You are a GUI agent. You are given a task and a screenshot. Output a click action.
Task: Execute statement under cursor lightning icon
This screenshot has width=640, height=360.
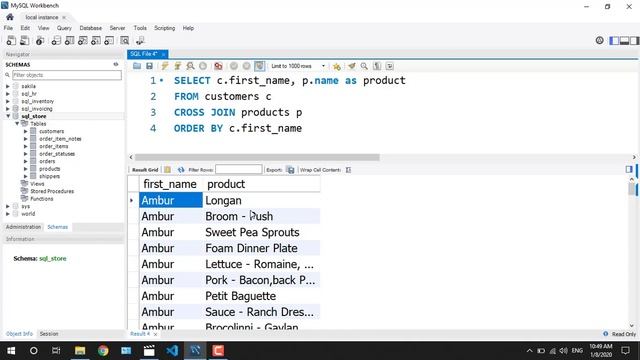178,66
